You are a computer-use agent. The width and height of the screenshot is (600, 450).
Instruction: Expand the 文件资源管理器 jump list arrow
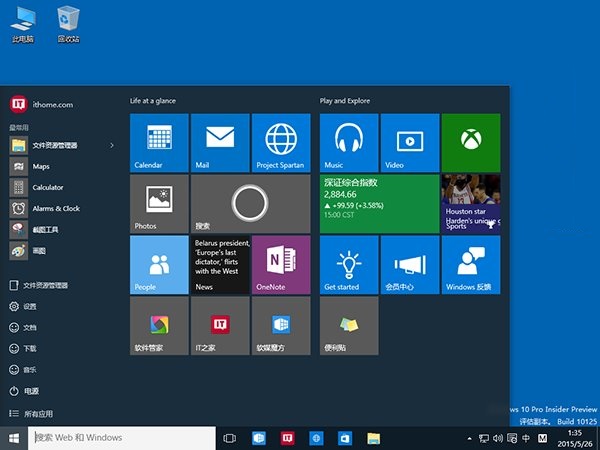click(112, 145)
